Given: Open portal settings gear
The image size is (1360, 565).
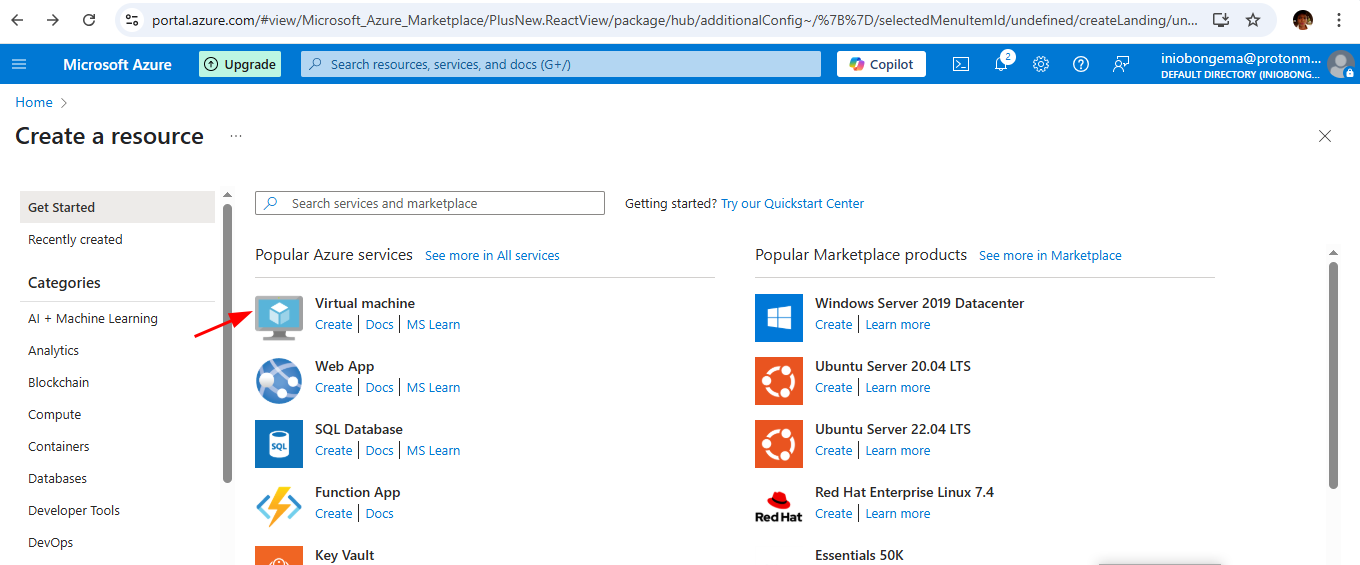Looking at the screenshot, I should pos(1041,64).
